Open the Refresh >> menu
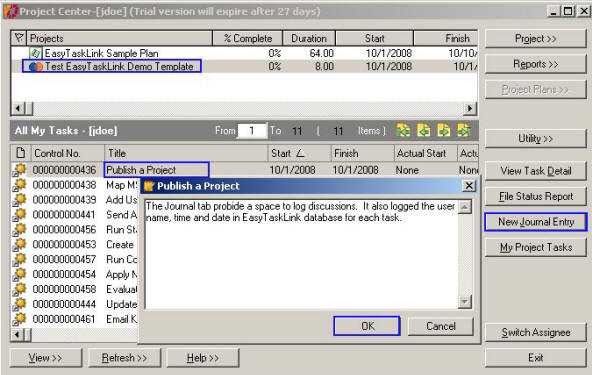This screenshot has height=375, width=592. (124, 358)
